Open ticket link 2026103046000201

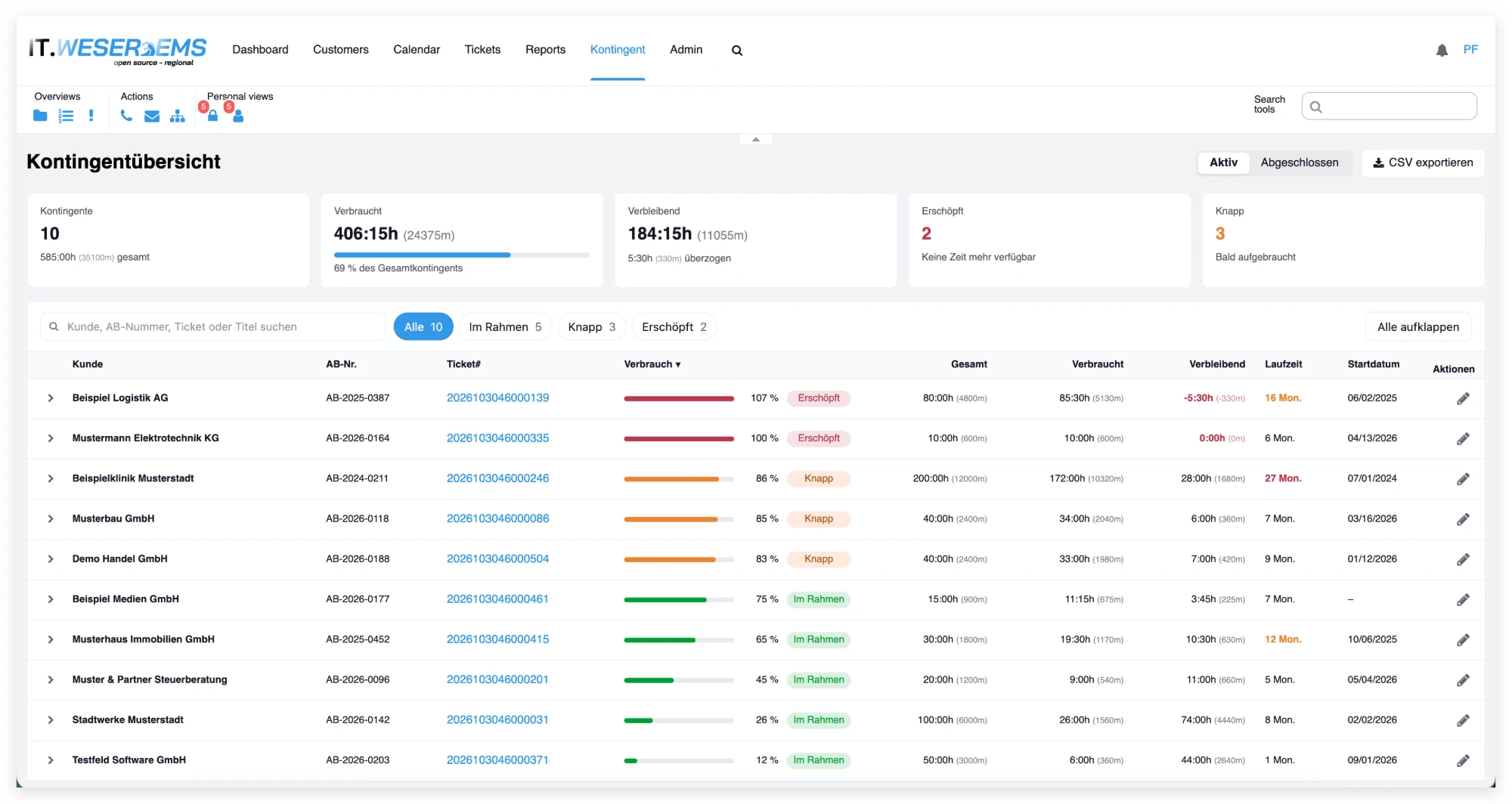[x=497, y=680]
